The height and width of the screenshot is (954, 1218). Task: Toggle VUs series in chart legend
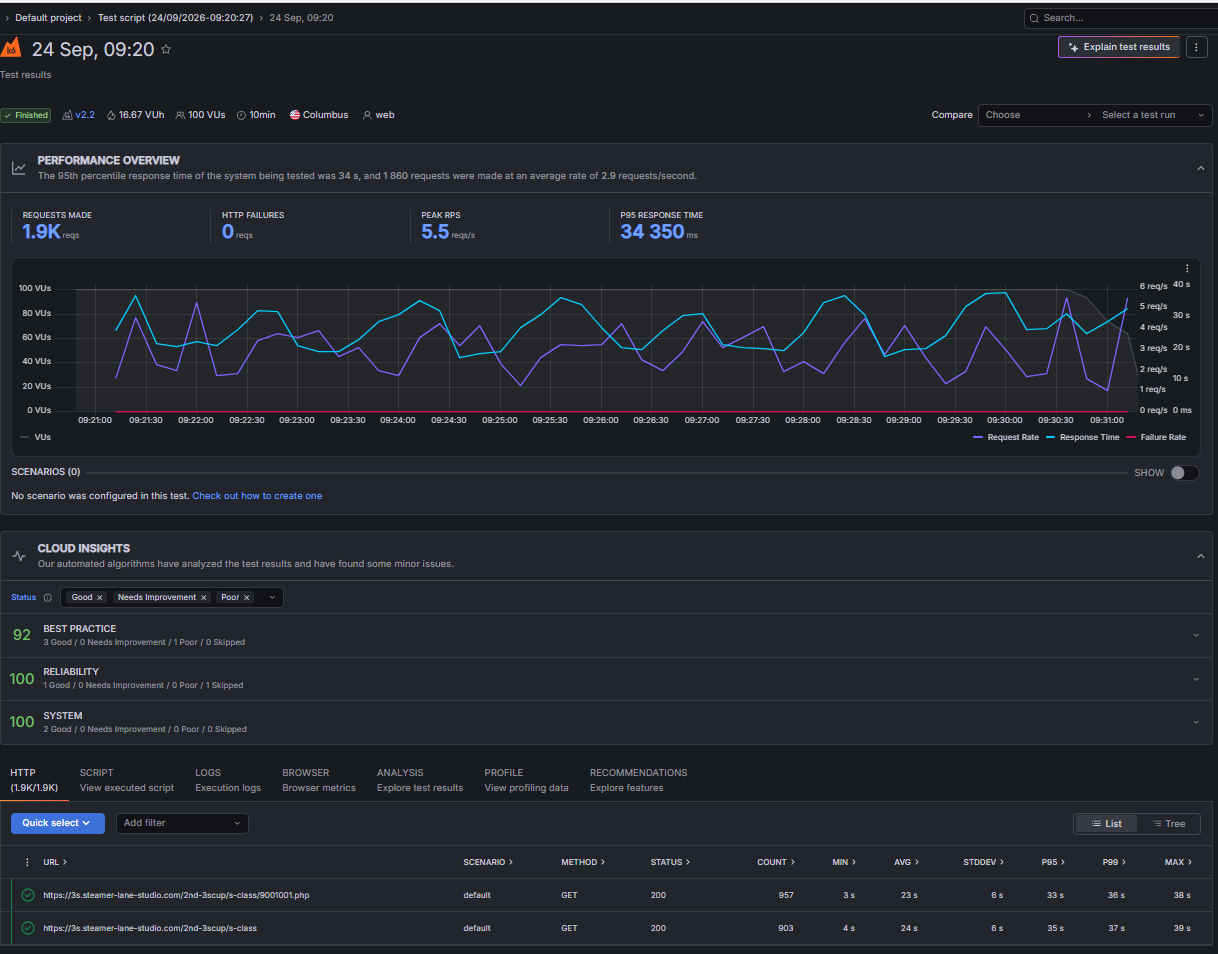pos(35,437)
